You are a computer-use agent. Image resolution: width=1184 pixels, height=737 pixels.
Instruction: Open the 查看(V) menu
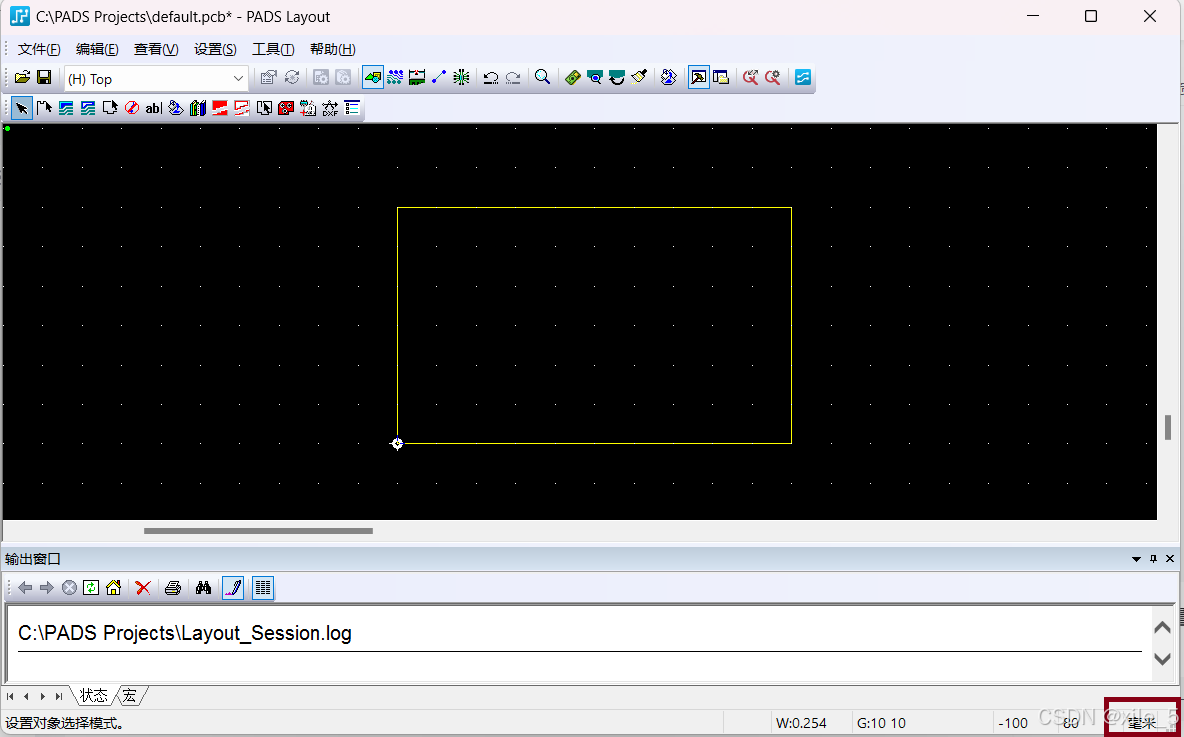[x=156, y=49]
